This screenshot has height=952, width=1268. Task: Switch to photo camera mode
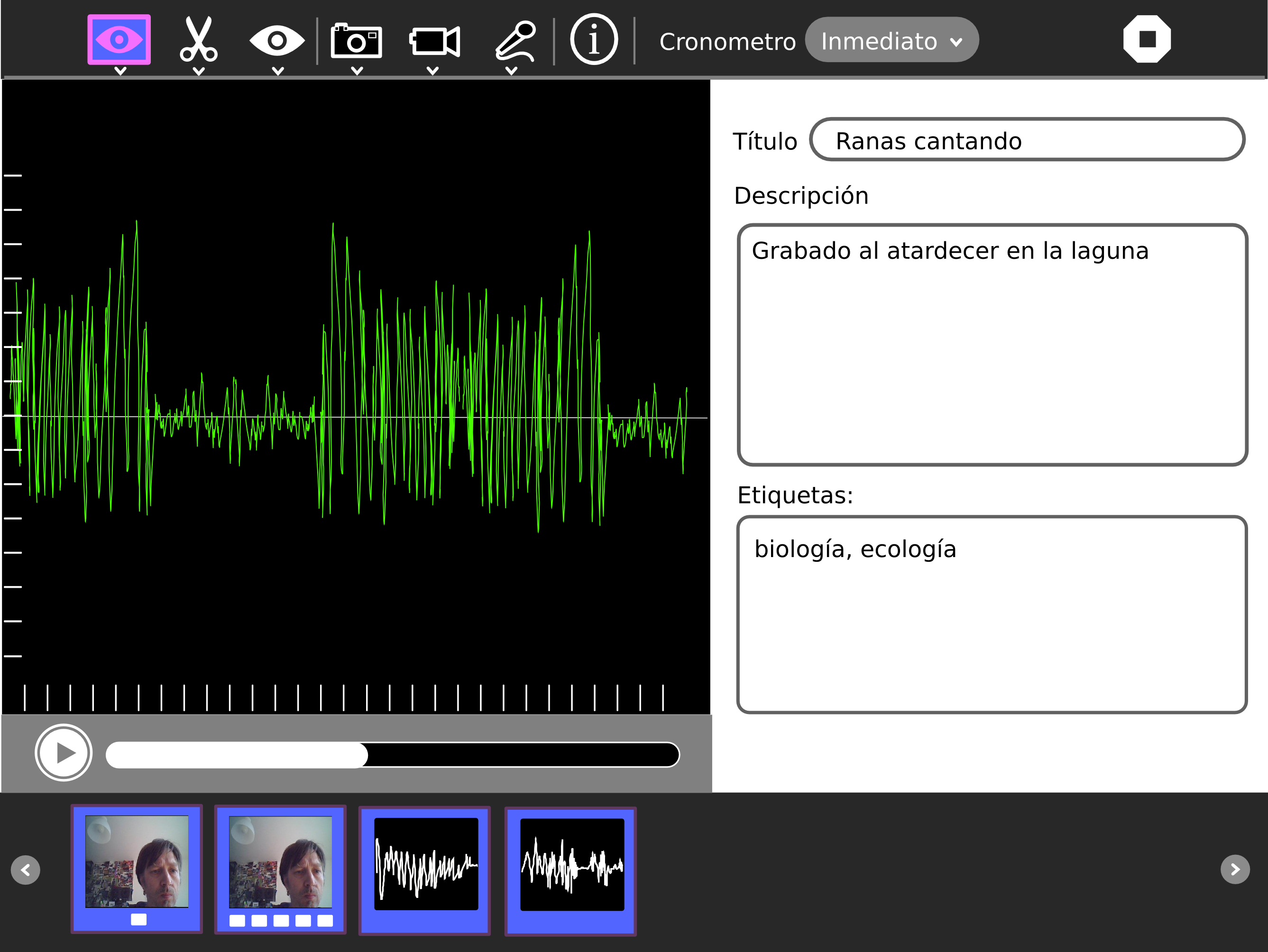356,41
